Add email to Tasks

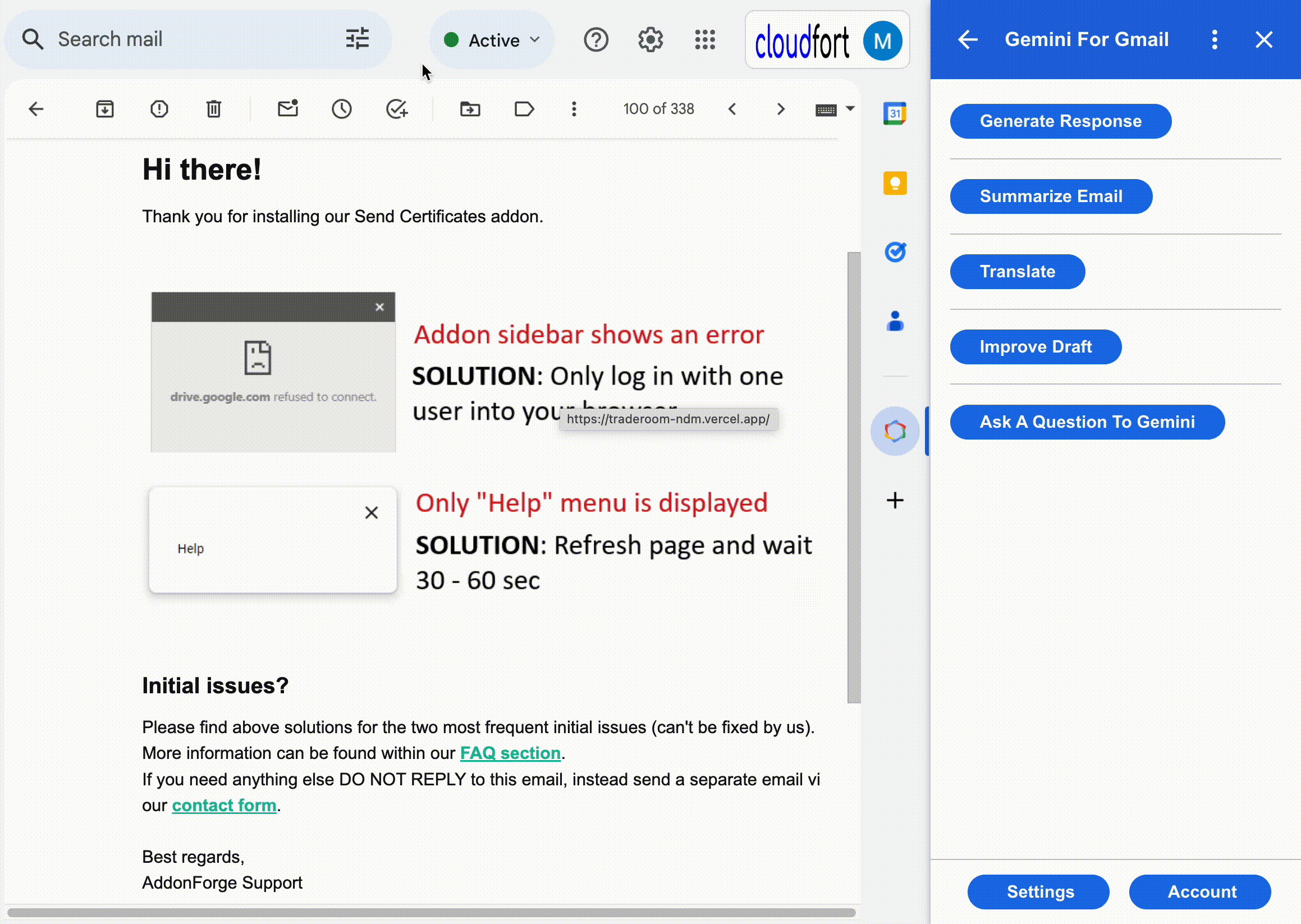tap(396, 109)
